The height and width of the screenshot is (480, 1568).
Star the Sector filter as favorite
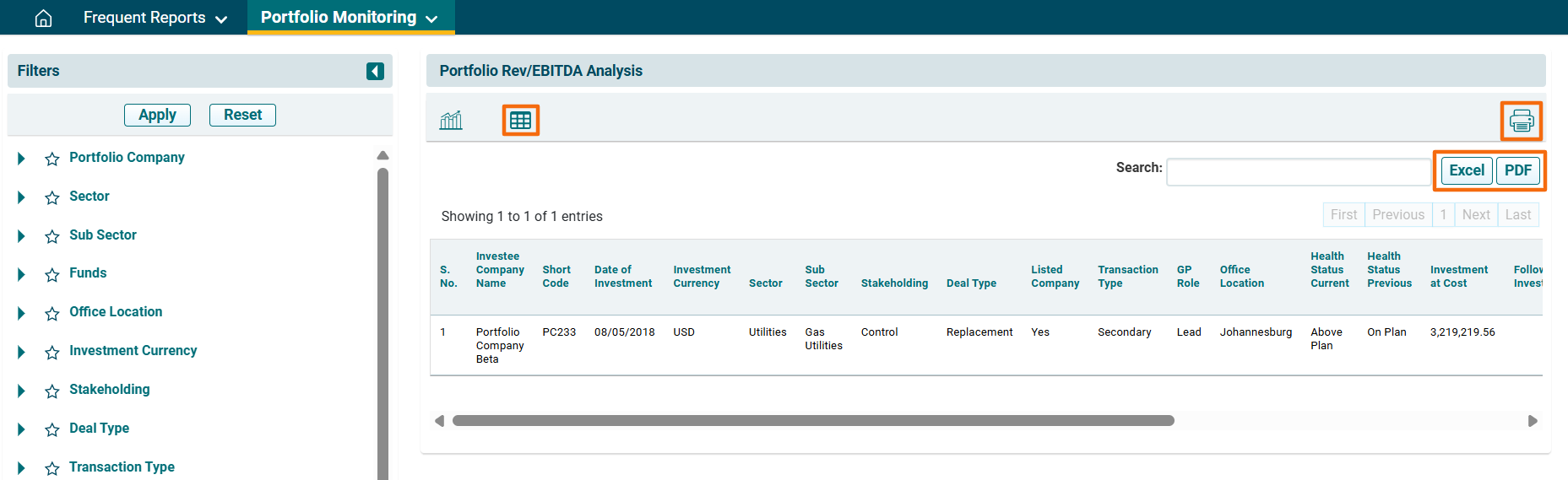click(52, 197)
